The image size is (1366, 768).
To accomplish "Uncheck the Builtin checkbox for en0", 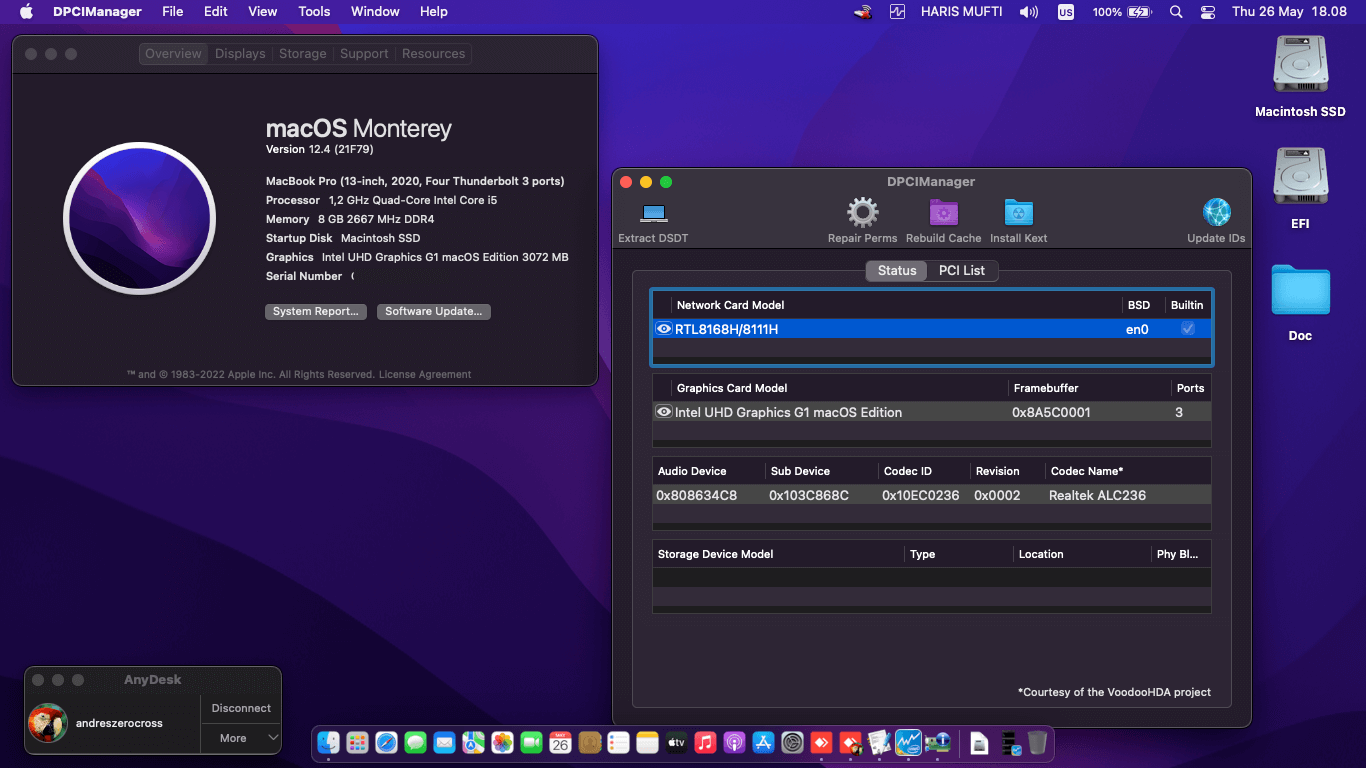I will pyautogui.click(x=1187, y=329).
